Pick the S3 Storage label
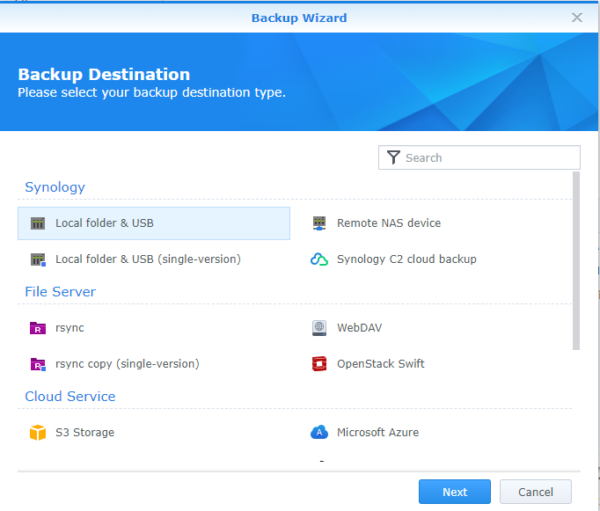Viewport: 600px width, 511px height. 85,433
